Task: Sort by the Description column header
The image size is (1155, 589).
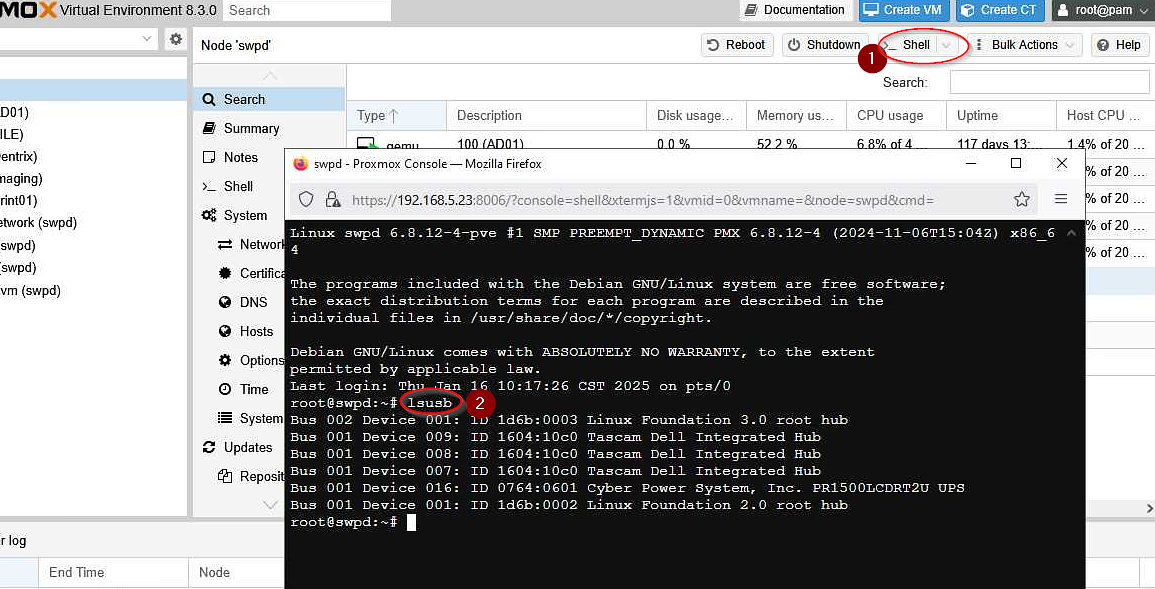Action: pyautogui.click(x=547, y=116)
